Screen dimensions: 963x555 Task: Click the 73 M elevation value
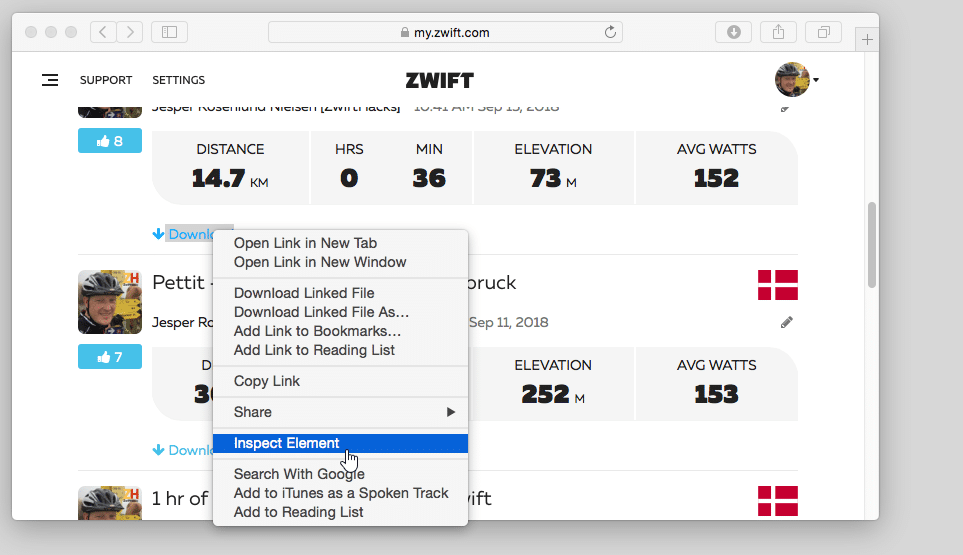click(x=553, y=179)
